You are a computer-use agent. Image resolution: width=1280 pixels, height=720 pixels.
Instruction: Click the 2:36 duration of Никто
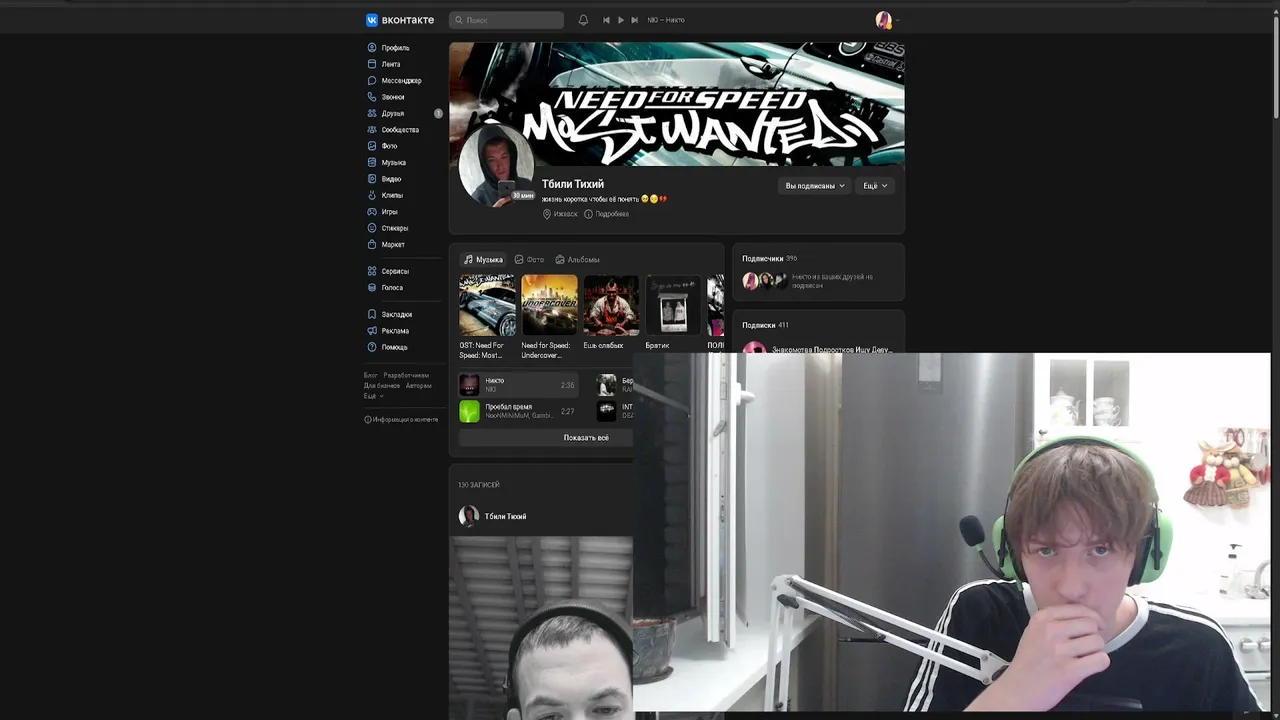[x=567, y=385]
